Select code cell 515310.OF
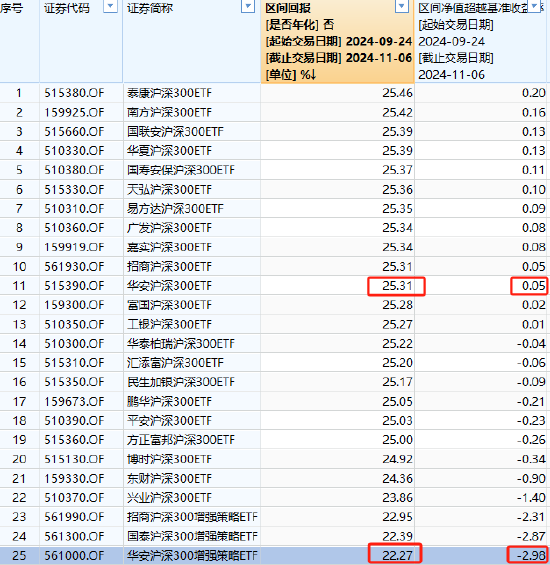This screenshot has width=550, height=565. 74,362
